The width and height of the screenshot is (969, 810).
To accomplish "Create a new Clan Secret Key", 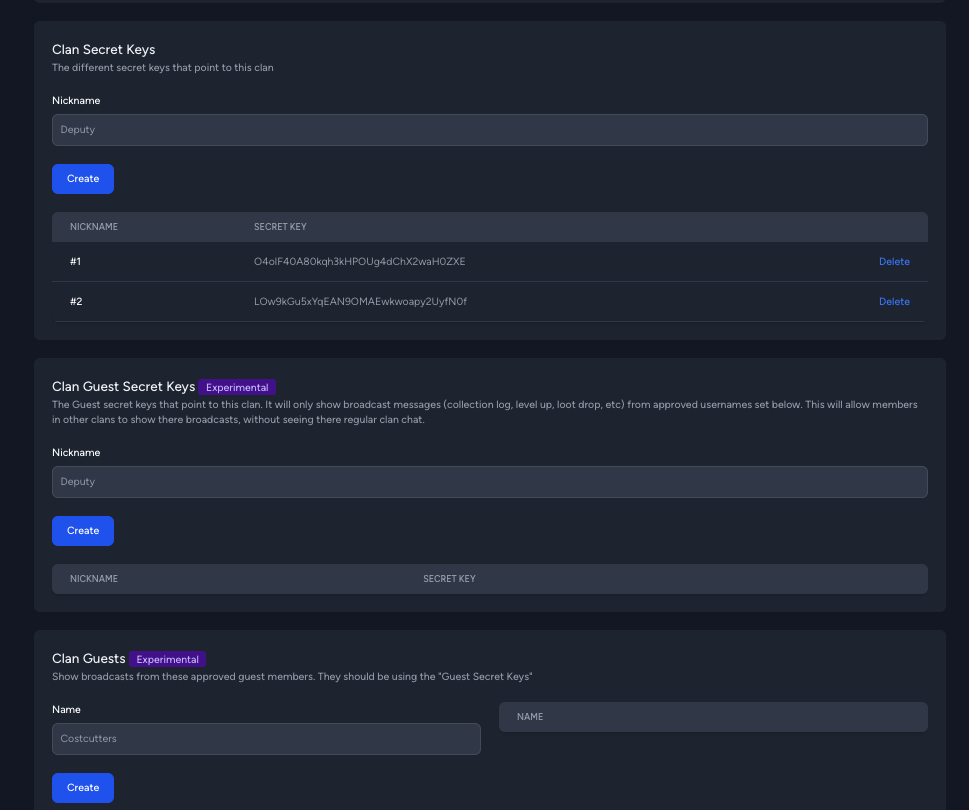I will point(83,179).
